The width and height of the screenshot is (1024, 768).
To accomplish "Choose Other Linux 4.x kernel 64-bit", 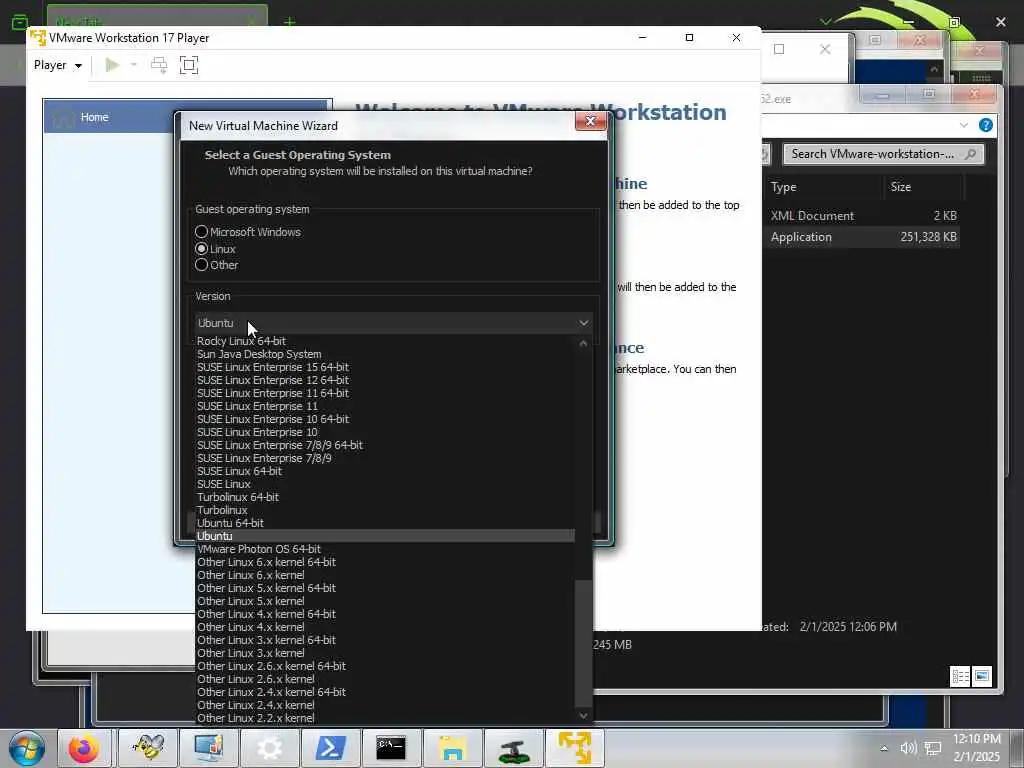I will [385, 614].
